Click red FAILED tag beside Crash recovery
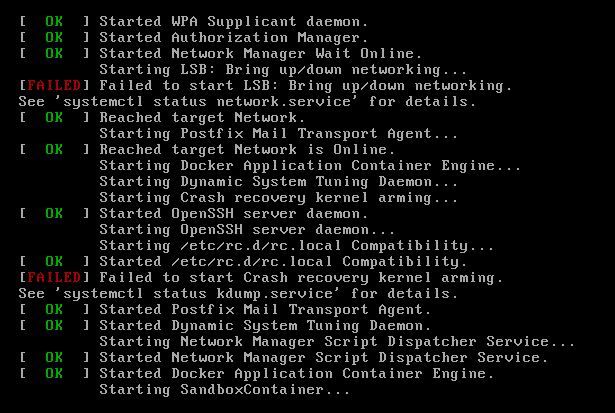Image resolution: width=615 pixels, height=413 pixels. (54, 277)
